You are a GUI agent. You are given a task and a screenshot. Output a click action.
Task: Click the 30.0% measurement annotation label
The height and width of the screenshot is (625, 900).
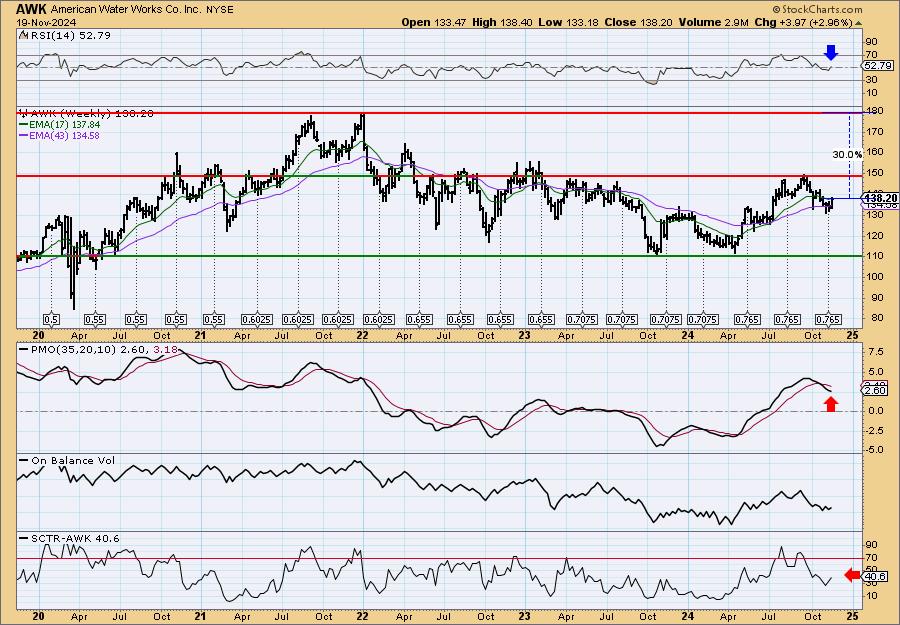click(x=848, y=154)
